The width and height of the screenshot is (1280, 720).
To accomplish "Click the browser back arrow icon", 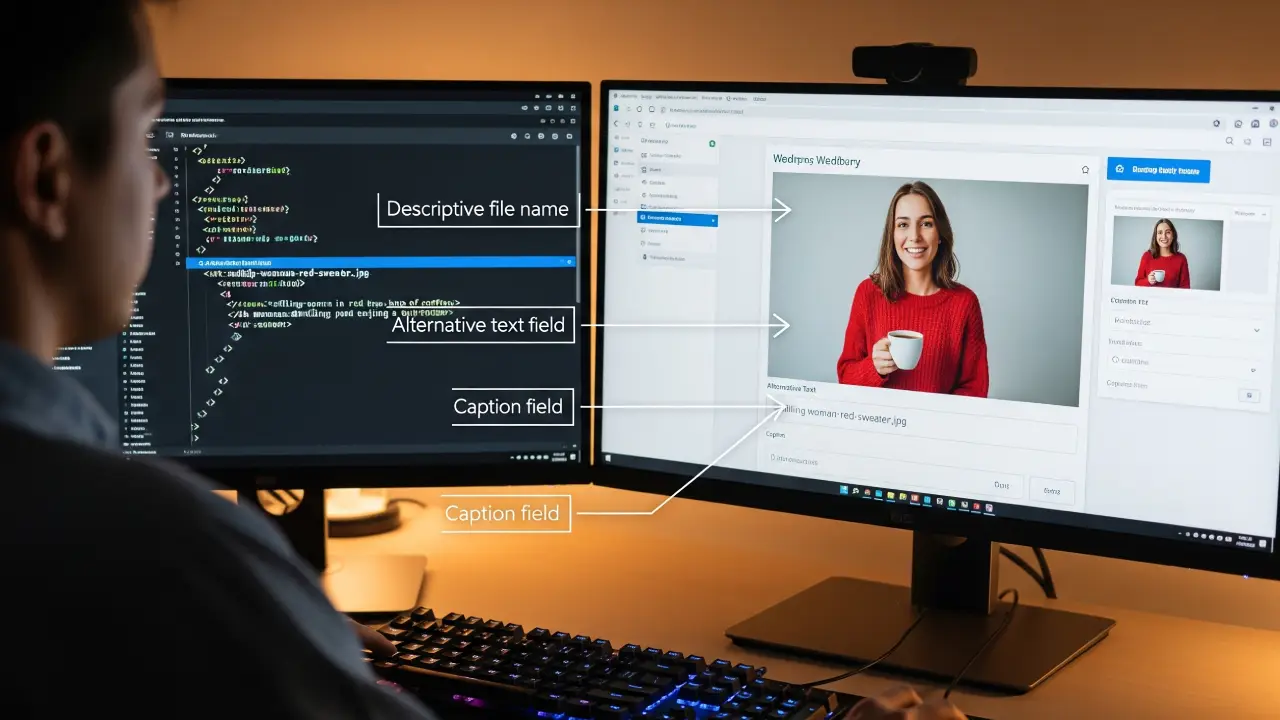I will click(616, 124).
